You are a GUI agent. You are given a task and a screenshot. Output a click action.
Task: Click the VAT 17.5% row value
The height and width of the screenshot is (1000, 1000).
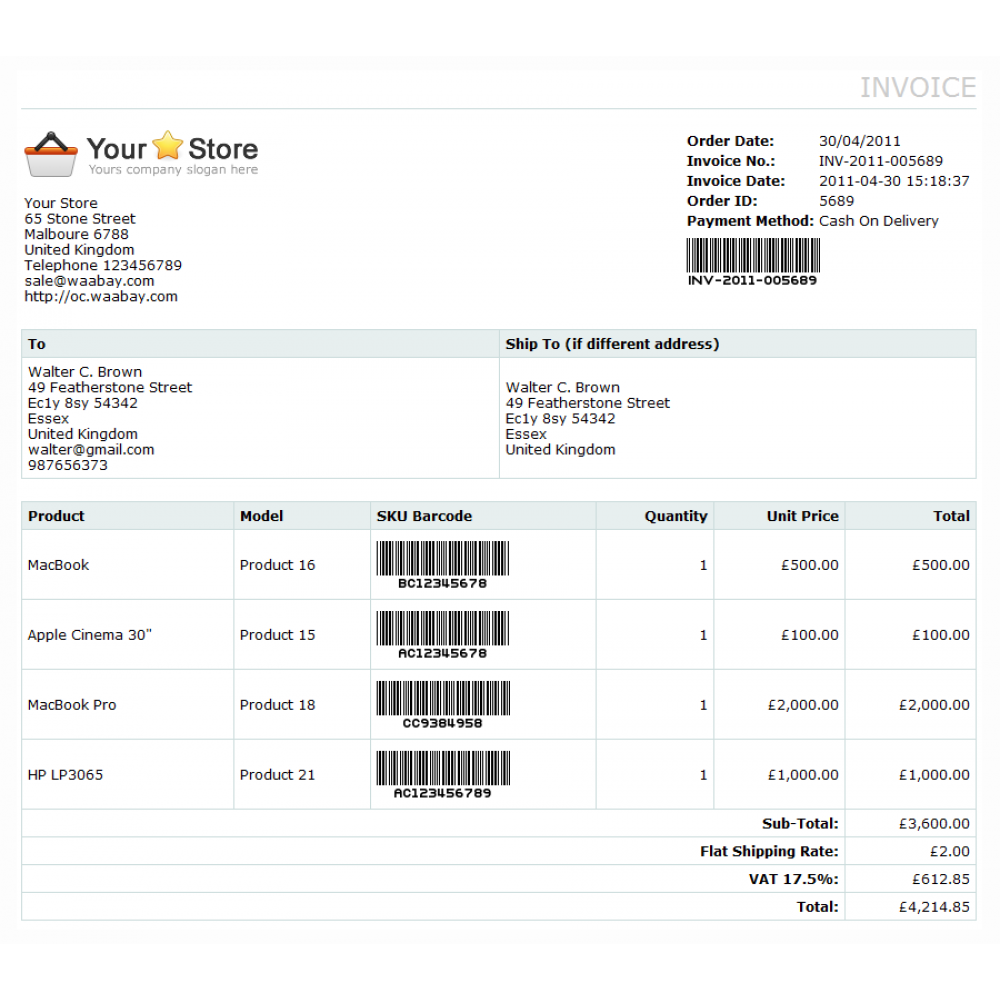940,878
